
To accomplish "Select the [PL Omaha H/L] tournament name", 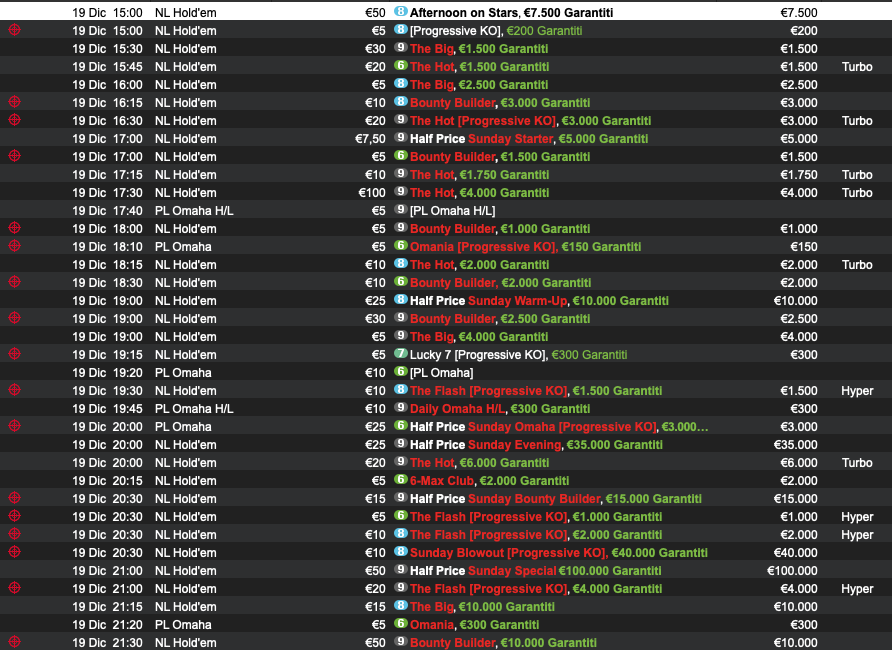I will point(452,211).
